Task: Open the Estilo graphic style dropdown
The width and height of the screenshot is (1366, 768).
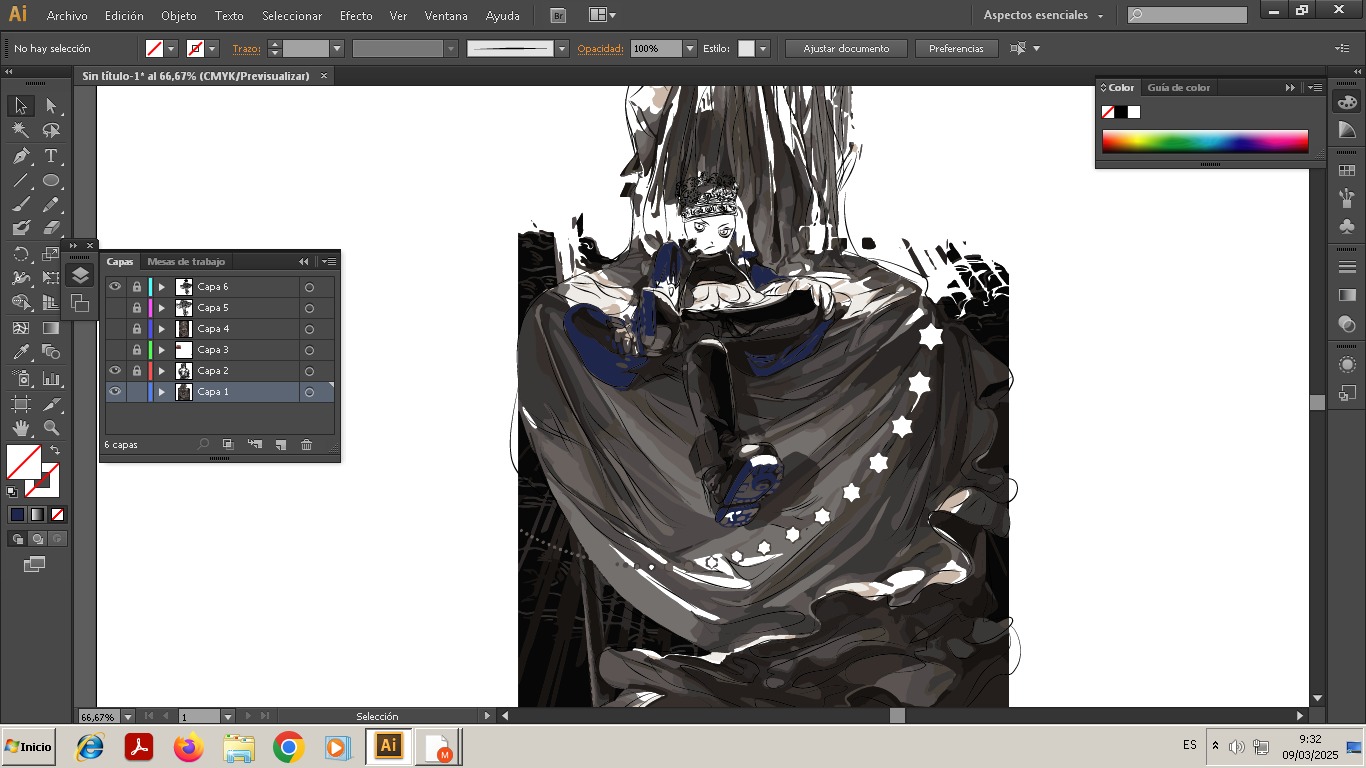Action: tap(763, 48)
